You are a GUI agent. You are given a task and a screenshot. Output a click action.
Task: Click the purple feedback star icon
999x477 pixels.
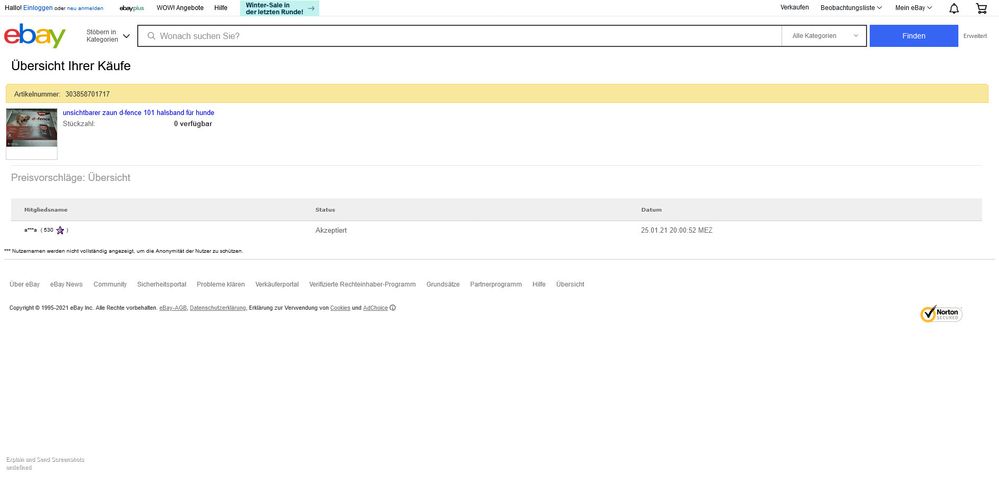point(60,230)
